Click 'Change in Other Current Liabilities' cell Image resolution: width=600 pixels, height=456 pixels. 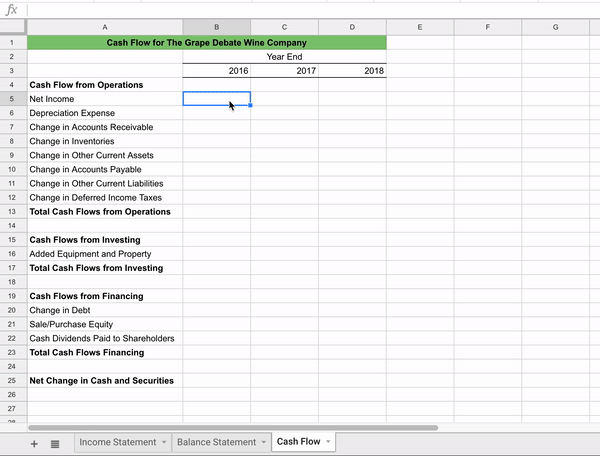[105, 184]
